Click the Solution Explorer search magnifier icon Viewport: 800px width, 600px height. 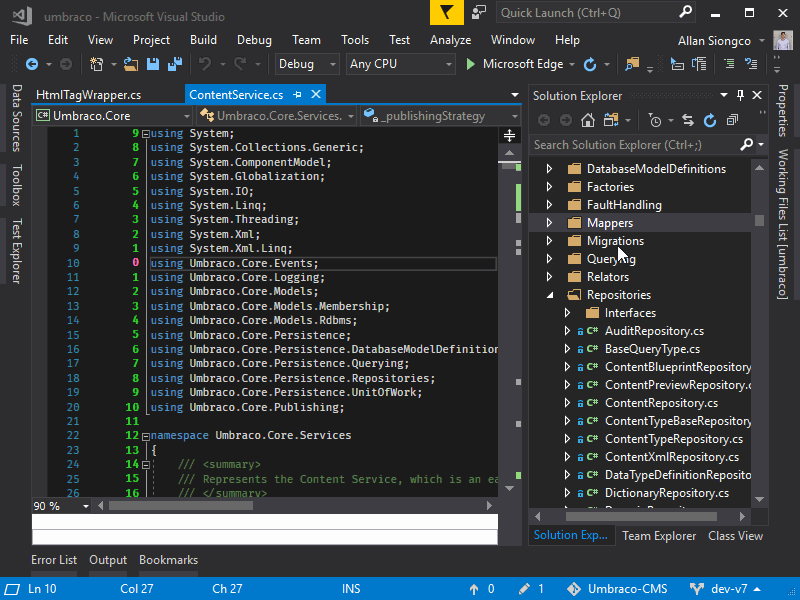746,145
